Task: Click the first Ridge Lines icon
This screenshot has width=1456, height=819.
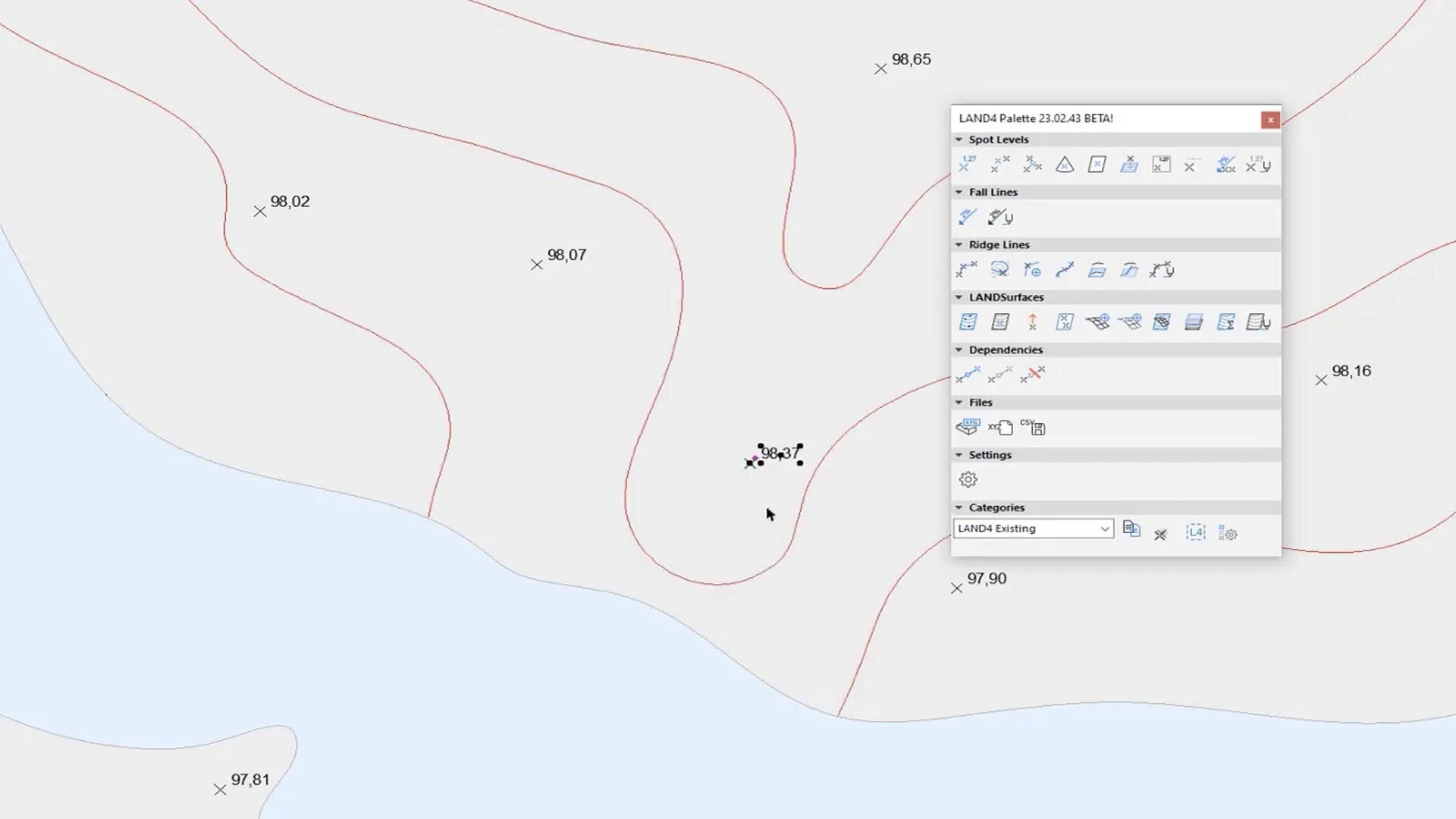Action: coord(968,270)
